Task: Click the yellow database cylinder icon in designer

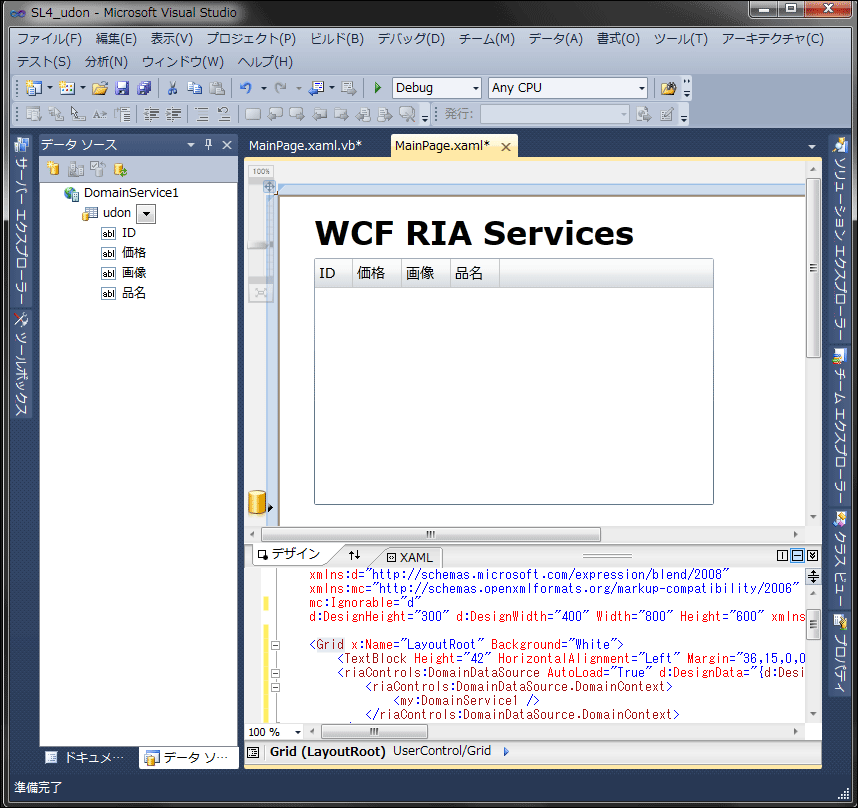Action: [x=257, y=502]
